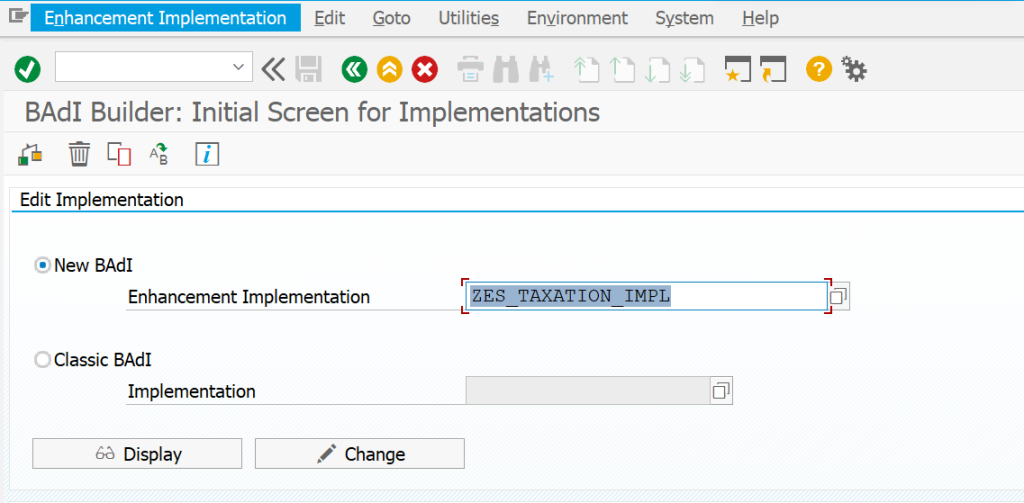The width and height of the screenshot is (1024, 503).
Task: Select the New BAdI radio button
Action: (43, 265)
